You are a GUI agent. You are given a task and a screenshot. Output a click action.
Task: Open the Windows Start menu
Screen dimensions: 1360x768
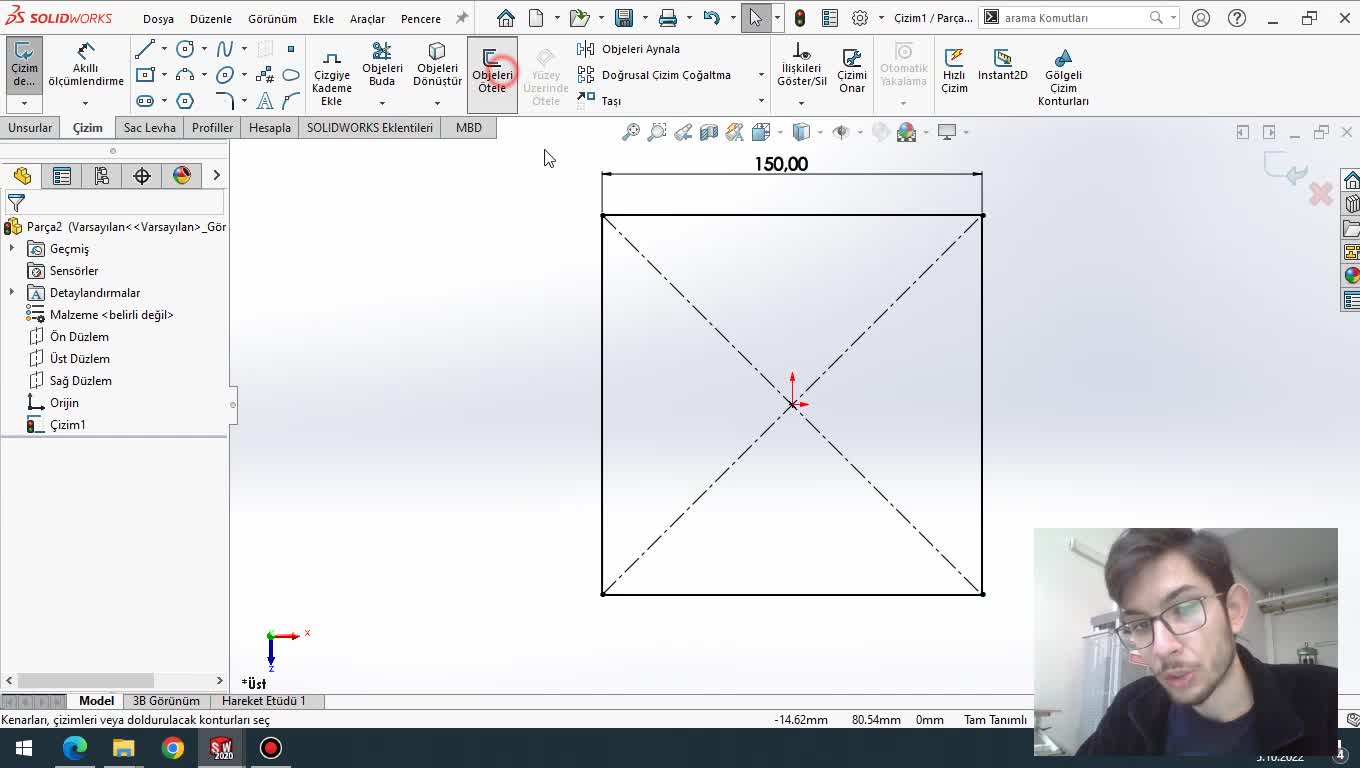(x=24, y=748)
